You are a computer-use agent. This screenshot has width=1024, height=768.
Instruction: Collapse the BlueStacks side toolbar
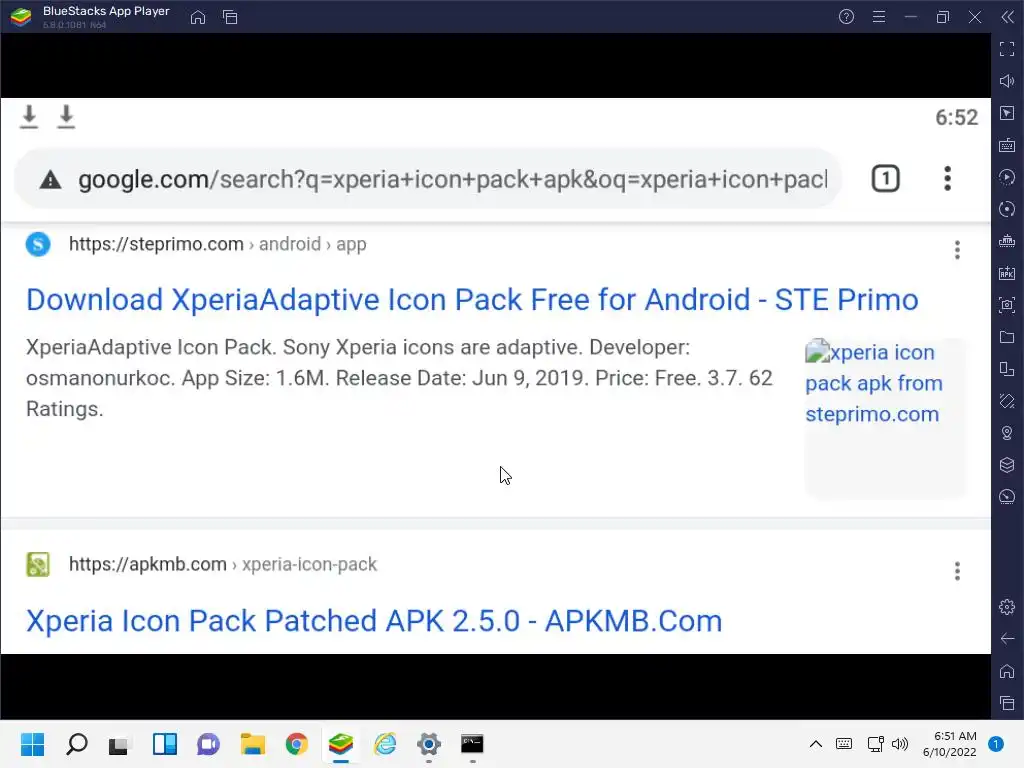[1007, 17]
